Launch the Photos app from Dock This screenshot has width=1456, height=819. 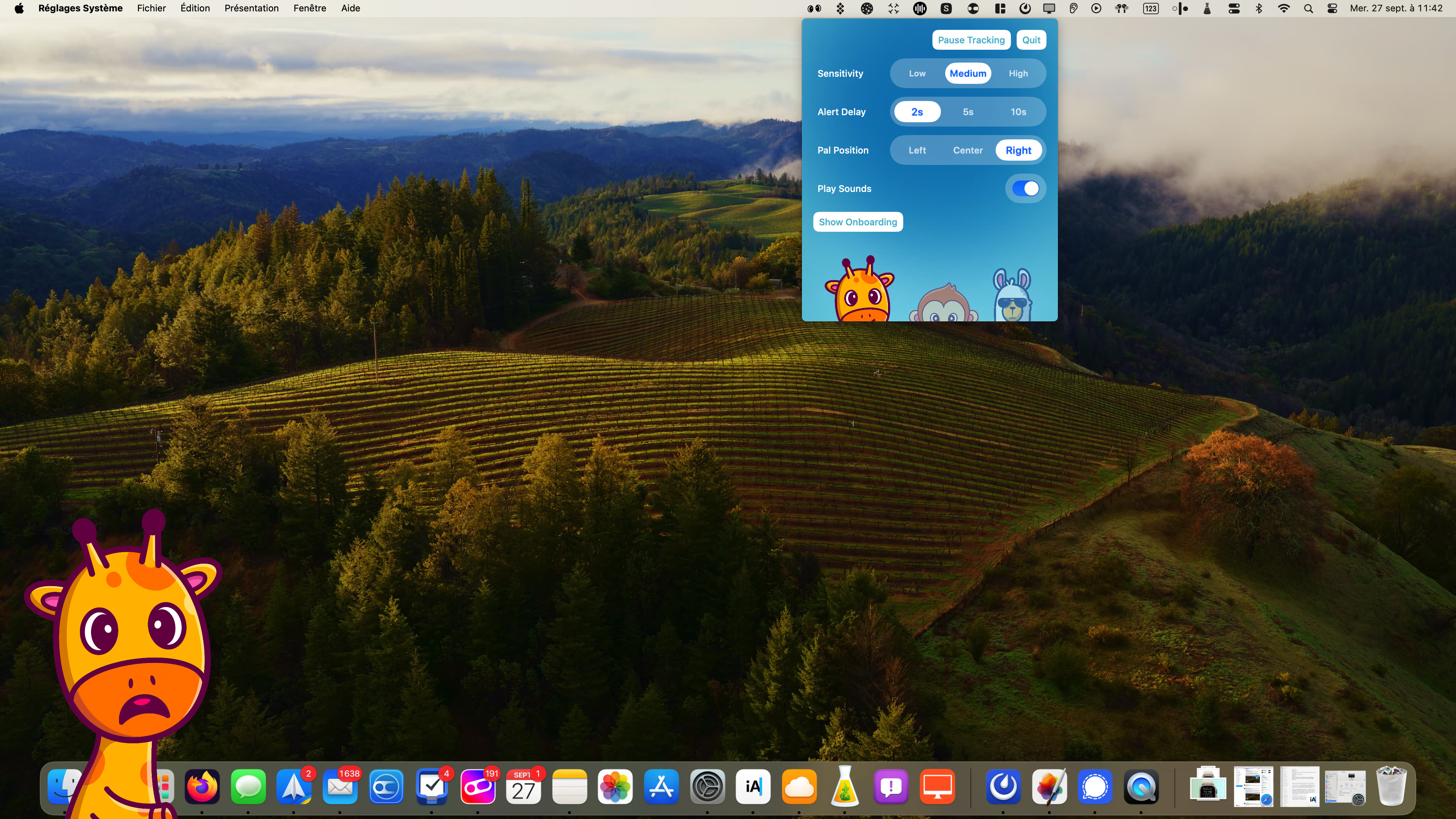(615, 786)
